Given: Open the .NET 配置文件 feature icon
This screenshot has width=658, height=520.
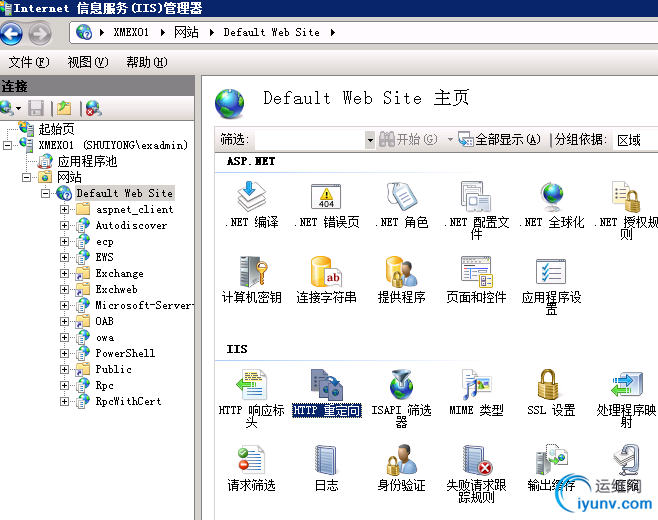Looking at the screenshot, I should [476, 196].
